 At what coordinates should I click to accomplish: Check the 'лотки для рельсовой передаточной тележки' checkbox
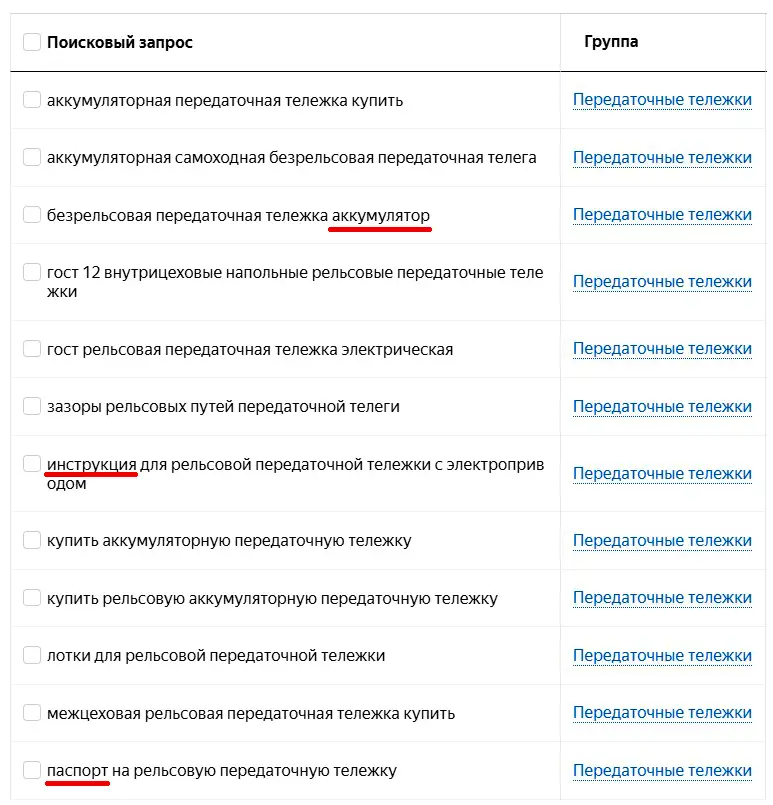click(x=32, y=656)
